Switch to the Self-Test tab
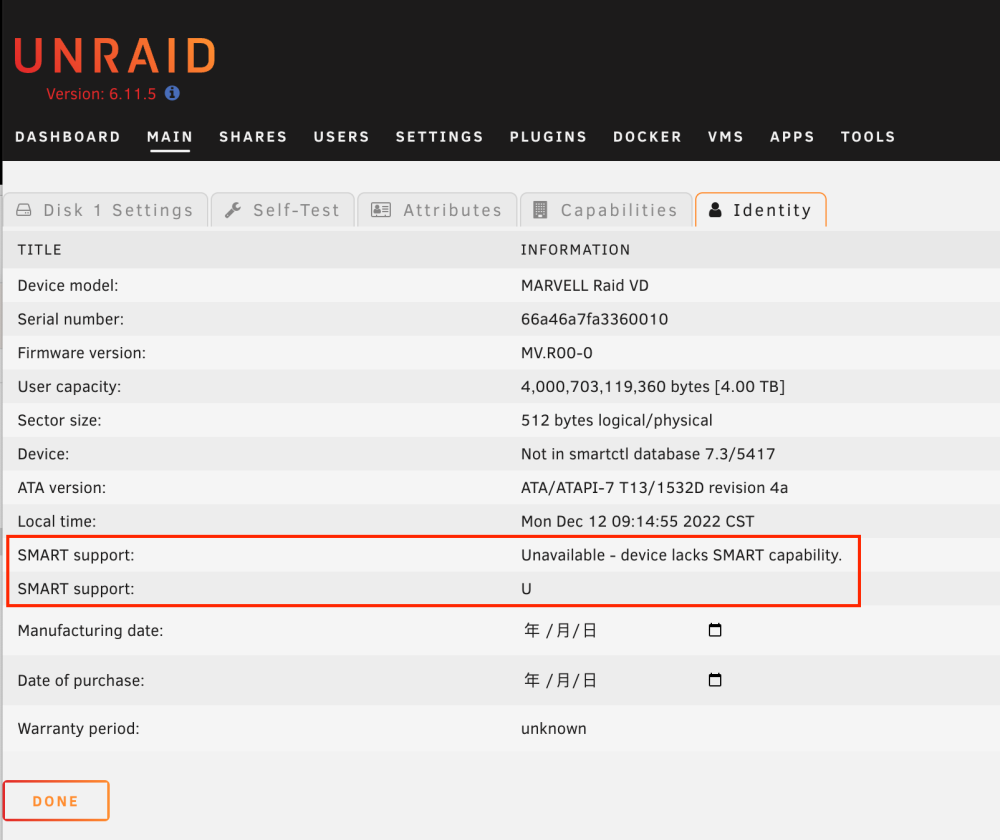1000x840 pixels. click(283, 210)
